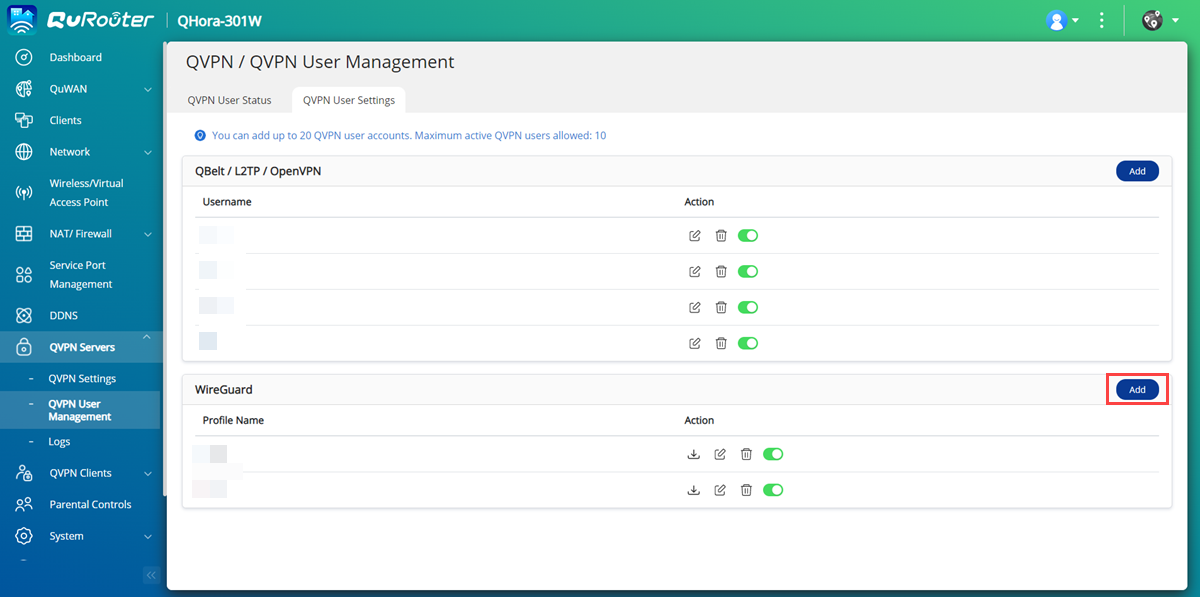The image size is (1200, 597).
Task: Collapse the QVPN Servers submenu chevron
Action: [148, 338]
